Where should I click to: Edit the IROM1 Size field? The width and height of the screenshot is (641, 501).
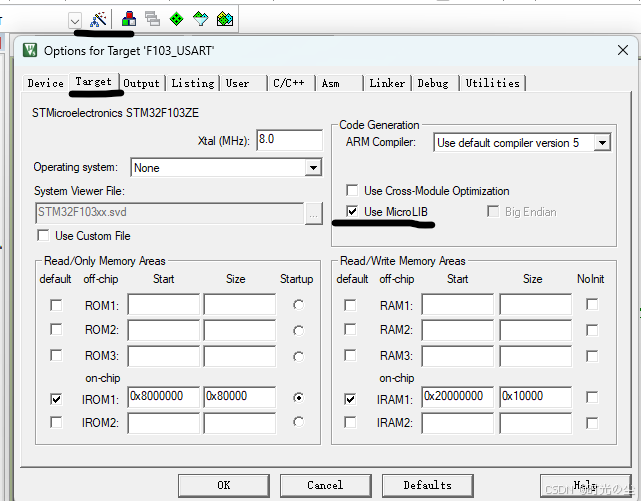click(240, 397)
